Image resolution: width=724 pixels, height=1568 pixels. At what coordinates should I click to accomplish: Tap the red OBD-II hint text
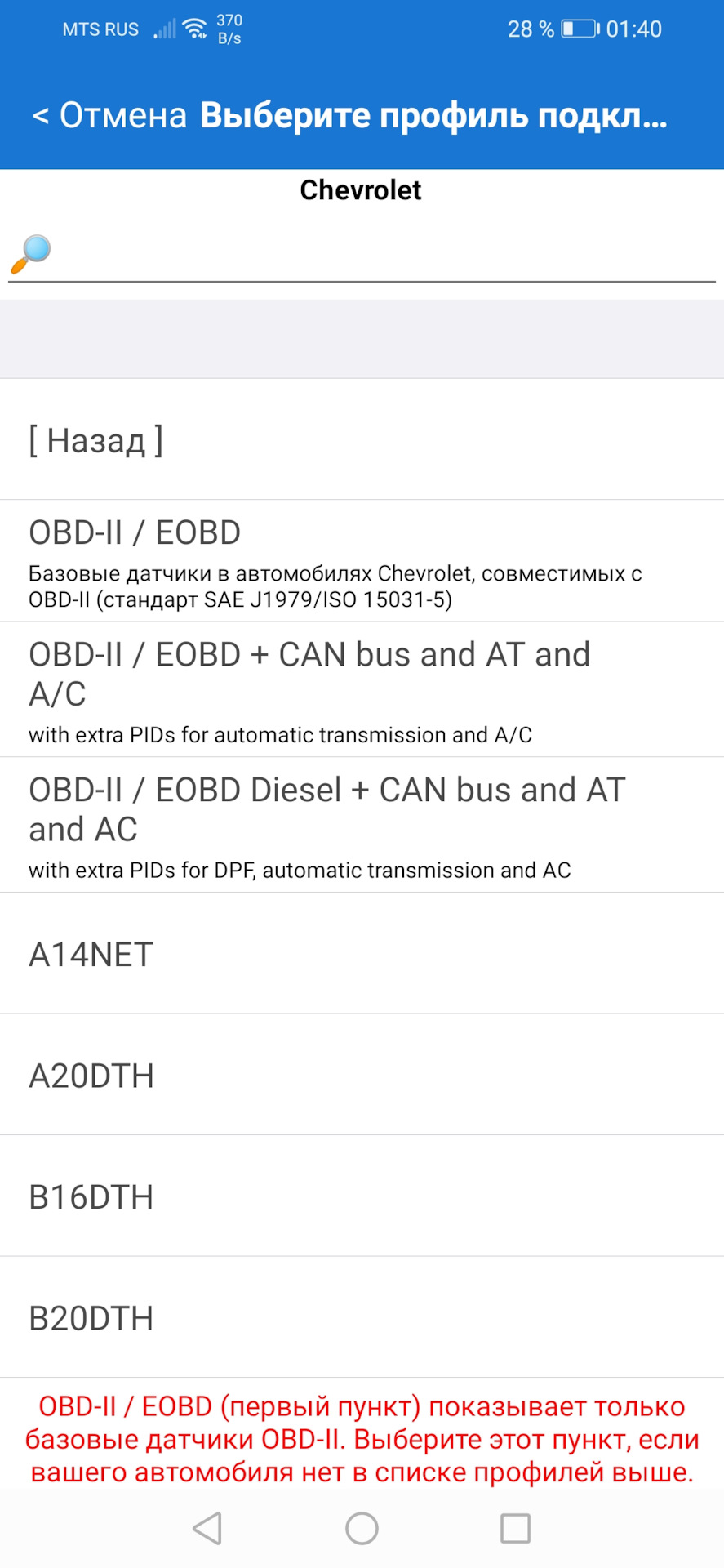click(362, 1439)
